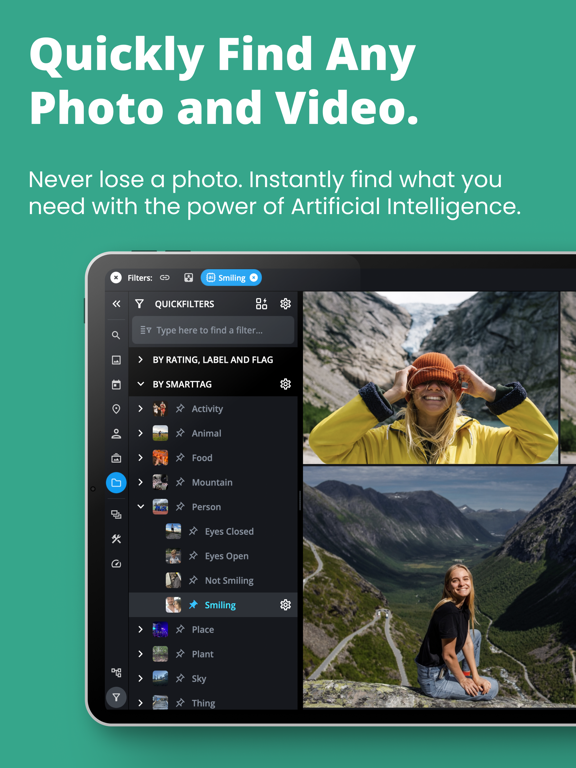Collapse the Person category chevron
The width and height of the screenshot is (576, 768).
(x=141, y=506)
